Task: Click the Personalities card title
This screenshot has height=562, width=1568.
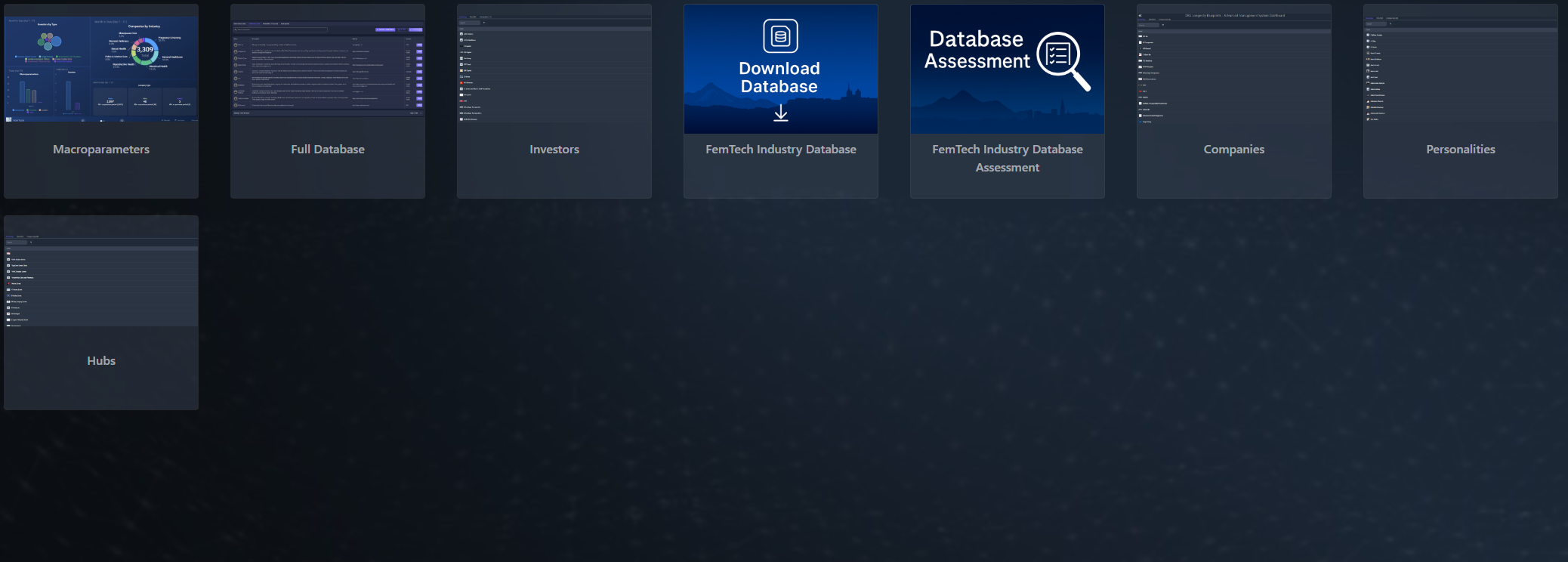Action: click(x=1461, y=150)
